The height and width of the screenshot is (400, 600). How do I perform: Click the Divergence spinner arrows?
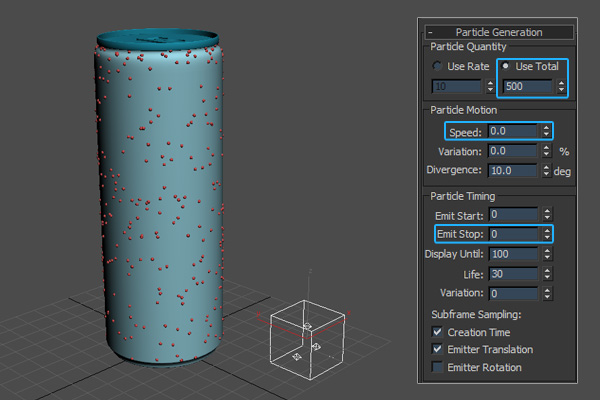click(546, 171)
